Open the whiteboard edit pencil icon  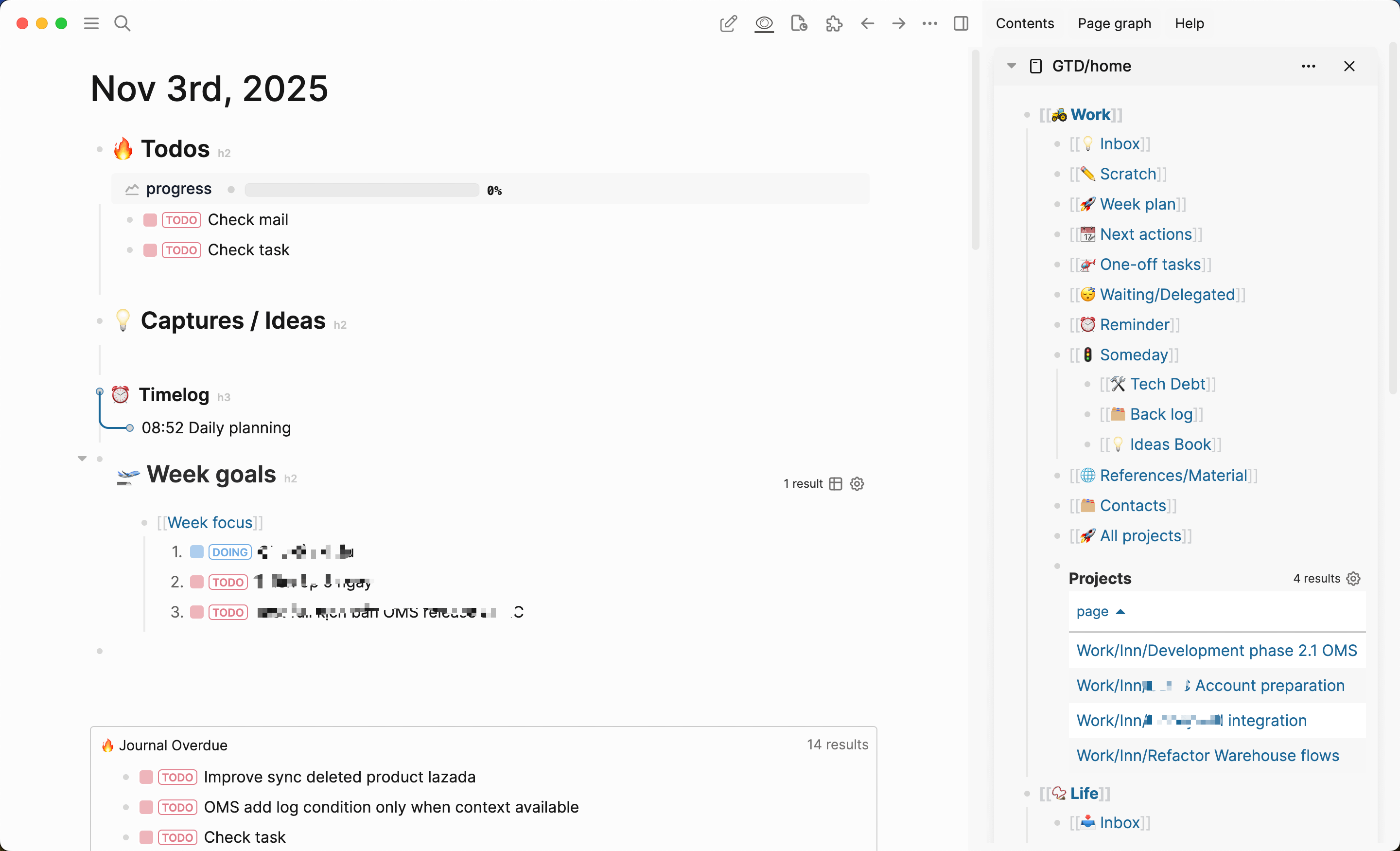coord(728,23)
